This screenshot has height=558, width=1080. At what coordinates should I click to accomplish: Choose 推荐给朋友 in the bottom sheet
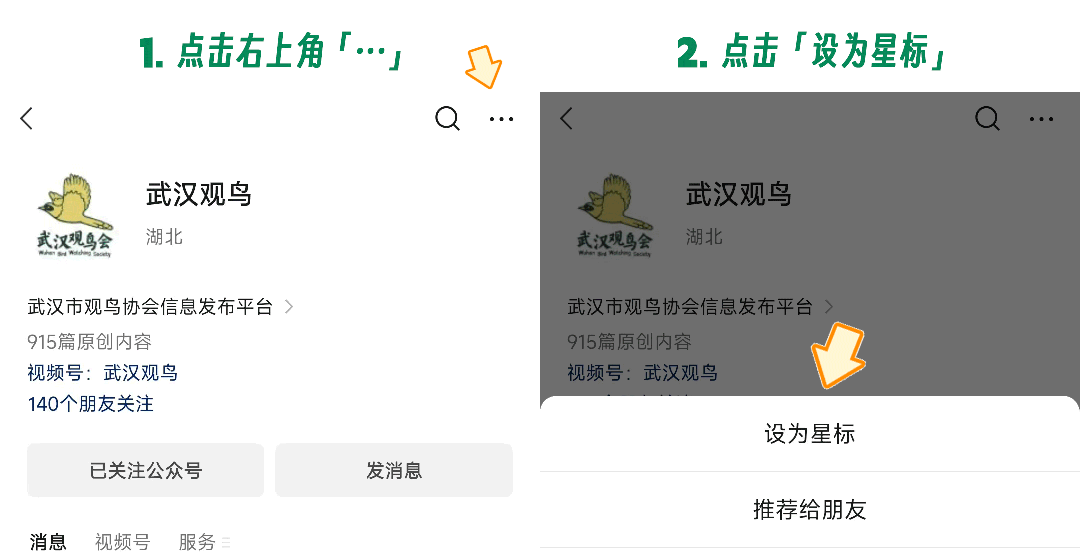tap(809, 510)
